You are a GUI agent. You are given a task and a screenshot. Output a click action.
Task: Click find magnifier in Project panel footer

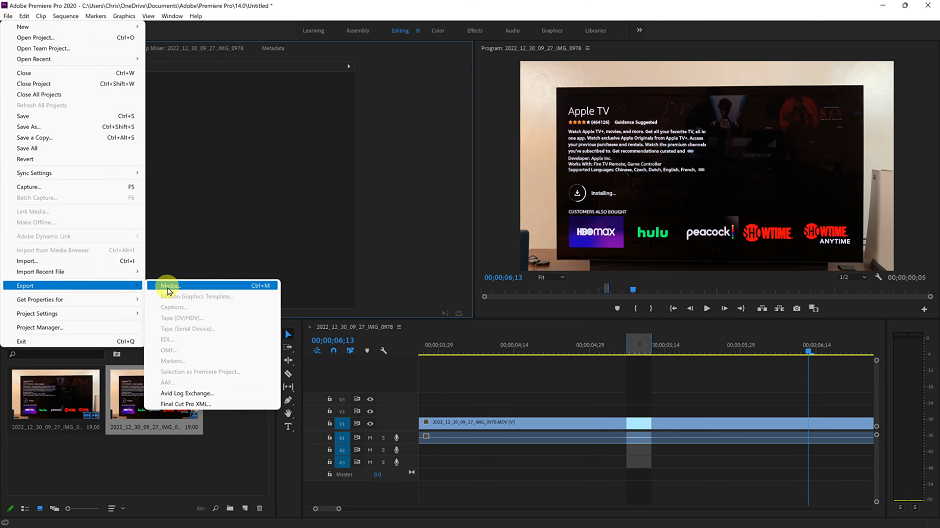pyautogui.click(x=215, y=508)
